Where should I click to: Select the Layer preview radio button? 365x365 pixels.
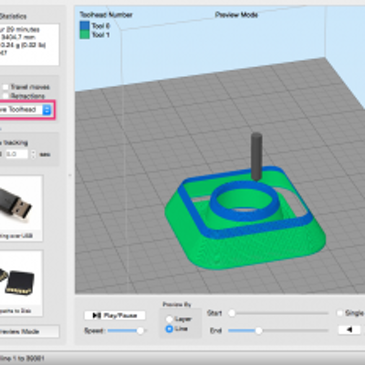[169, 319]
